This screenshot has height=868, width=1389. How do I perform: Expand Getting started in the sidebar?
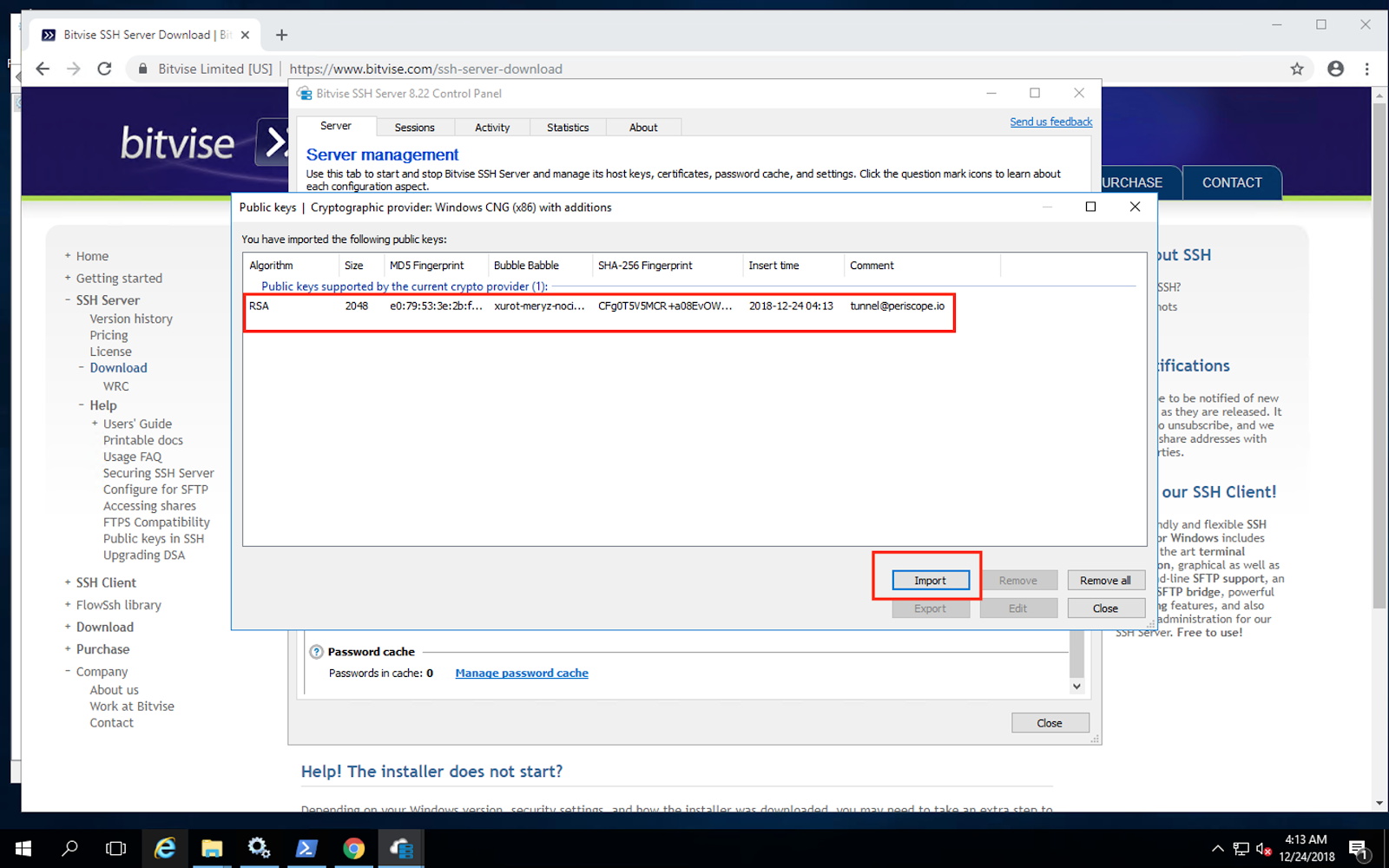[x=68, y=278]
